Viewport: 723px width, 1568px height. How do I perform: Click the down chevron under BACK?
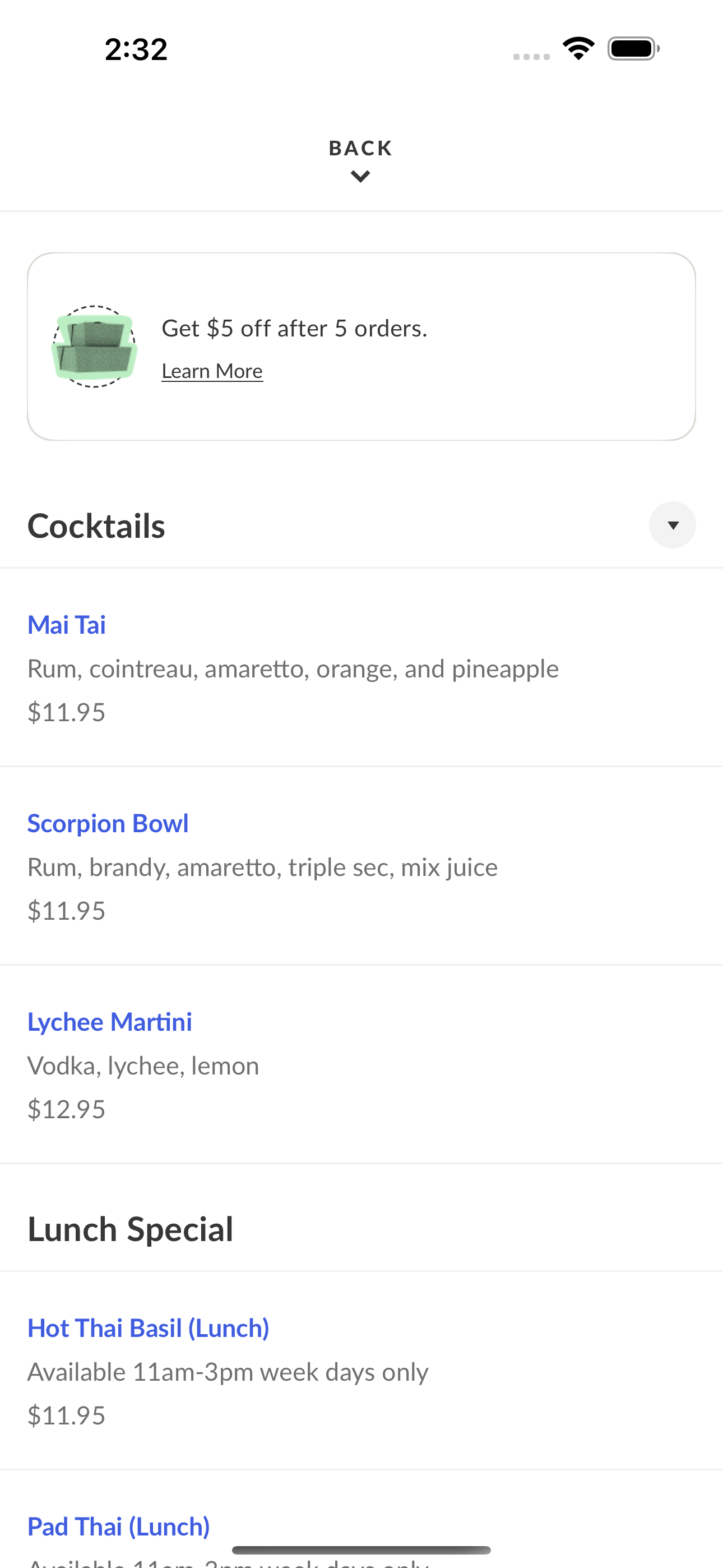pyautogui.click(x=361, y=177)
